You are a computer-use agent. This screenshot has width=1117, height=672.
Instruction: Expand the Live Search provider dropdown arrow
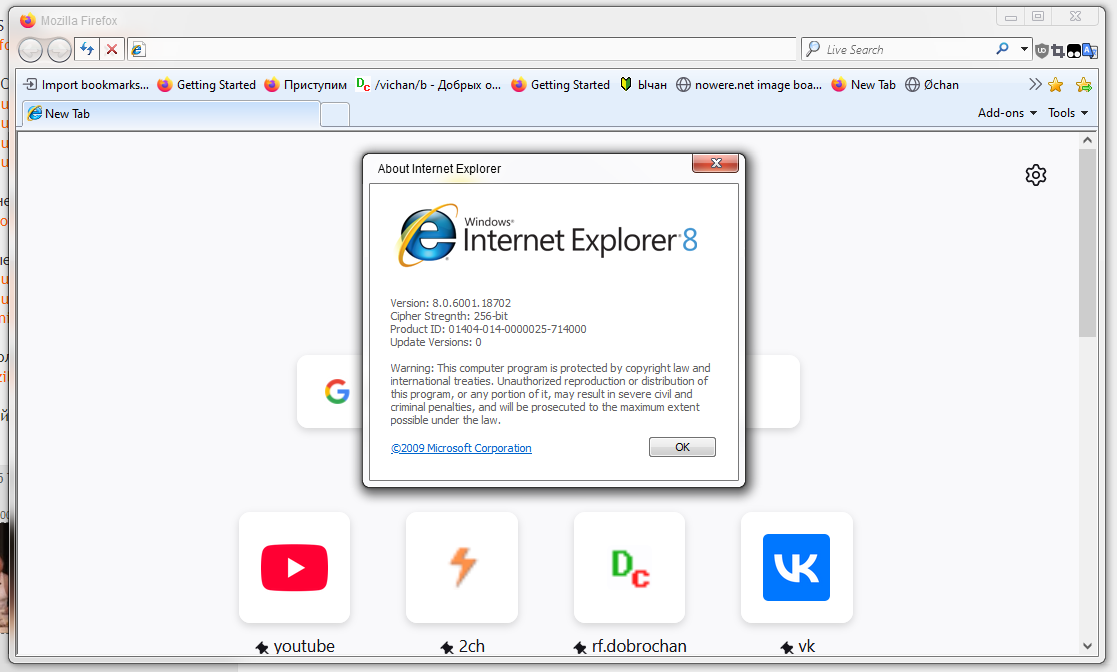(1024, 49)
